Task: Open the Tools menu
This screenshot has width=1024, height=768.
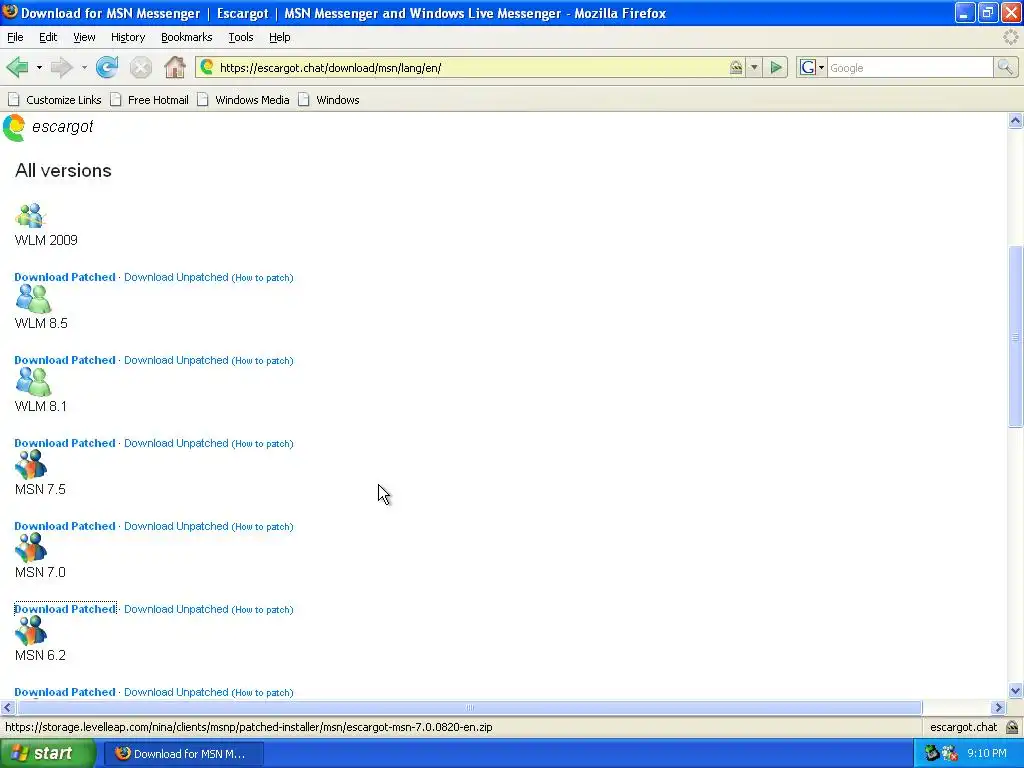Action: pyautogui.click(x=241, y=37)
